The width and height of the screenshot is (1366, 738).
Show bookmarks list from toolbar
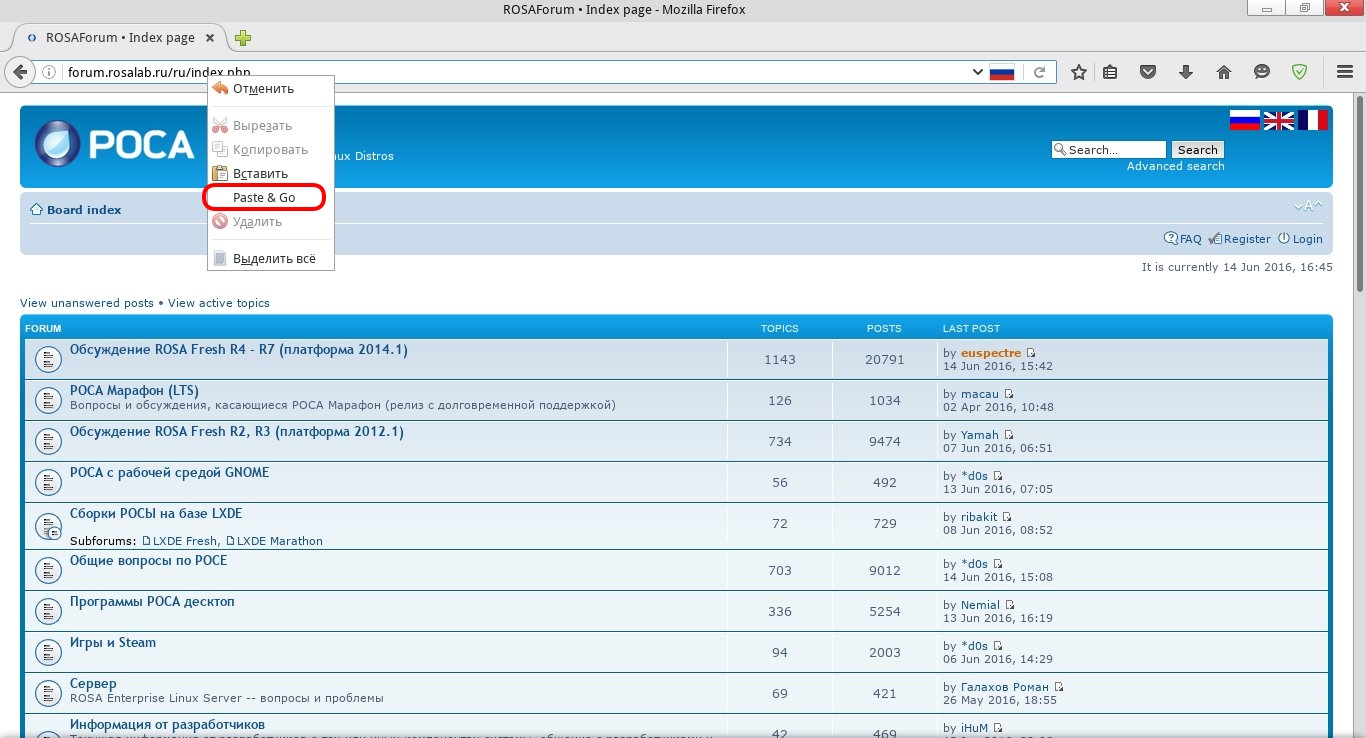click(1110, 72)
